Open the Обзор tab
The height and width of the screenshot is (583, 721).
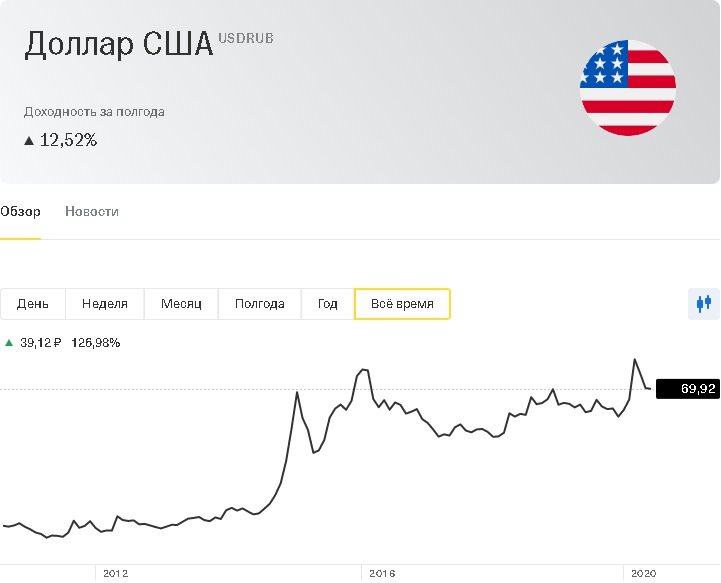click(x=20, y=212)
